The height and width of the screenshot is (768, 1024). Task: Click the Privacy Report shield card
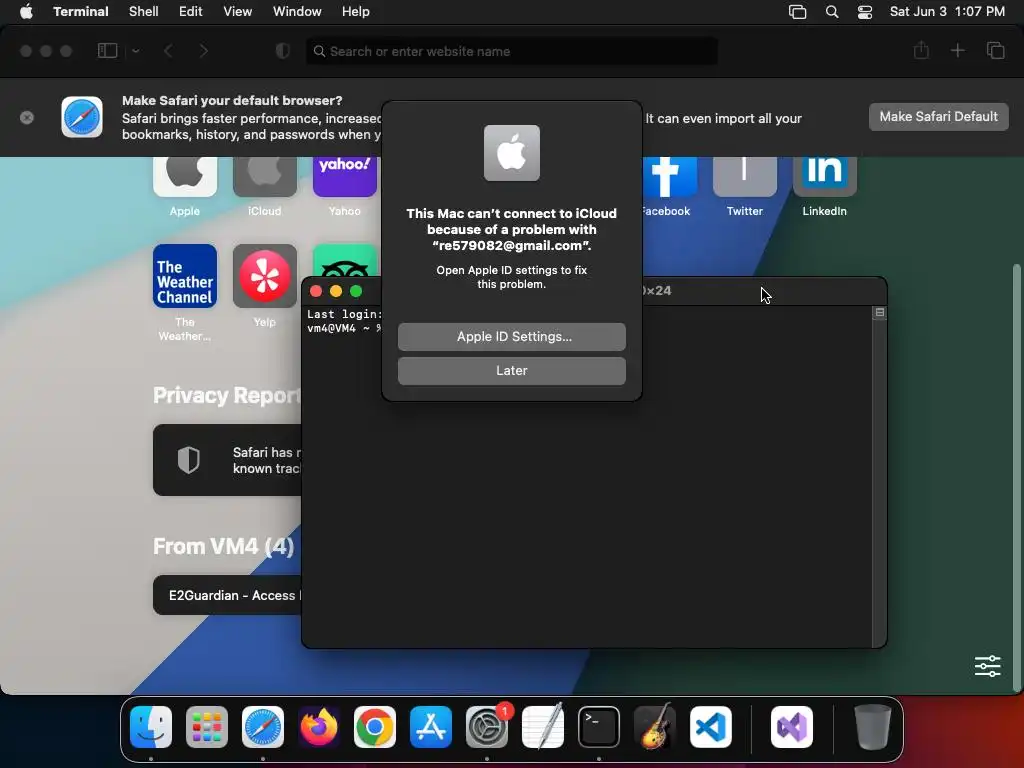227,460
